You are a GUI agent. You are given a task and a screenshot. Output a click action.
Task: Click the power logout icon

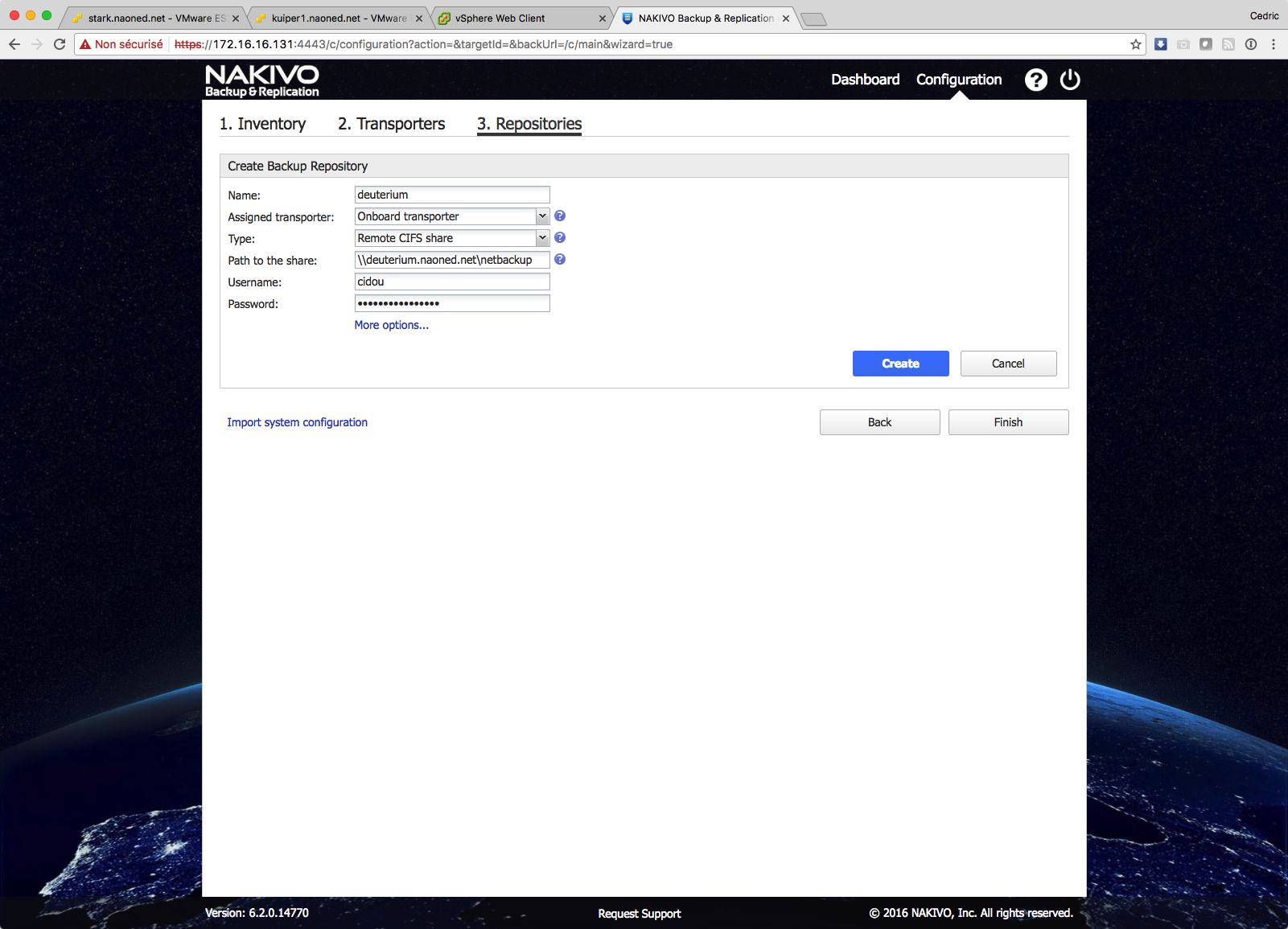pyautogui.click(x=1070, y=80)
